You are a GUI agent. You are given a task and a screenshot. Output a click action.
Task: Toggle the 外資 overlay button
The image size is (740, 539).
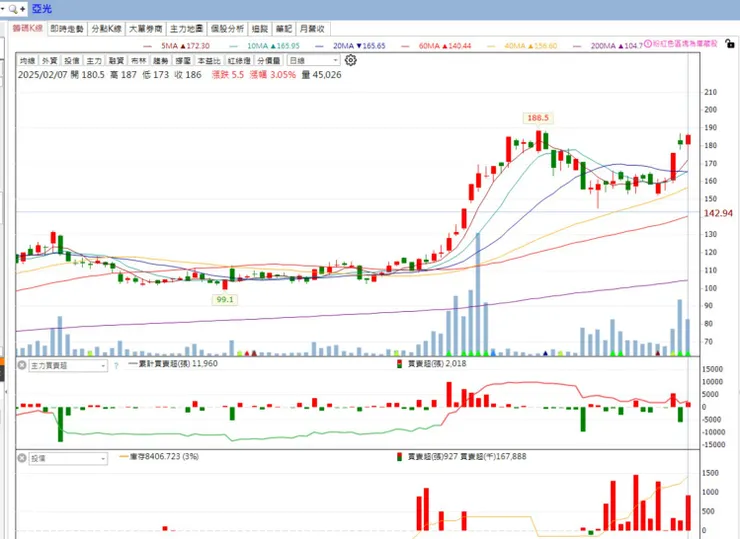pyautogui.click(x=50, y=60)
